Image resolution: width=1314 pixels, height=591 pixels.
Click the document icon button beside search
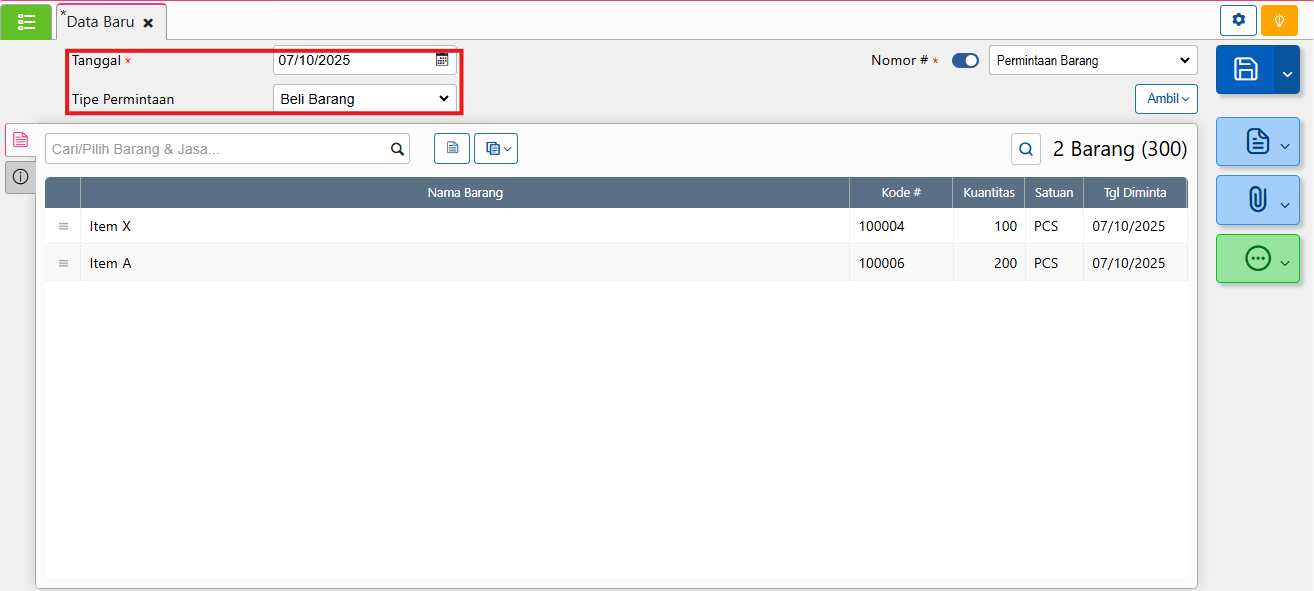click(452, 149)
